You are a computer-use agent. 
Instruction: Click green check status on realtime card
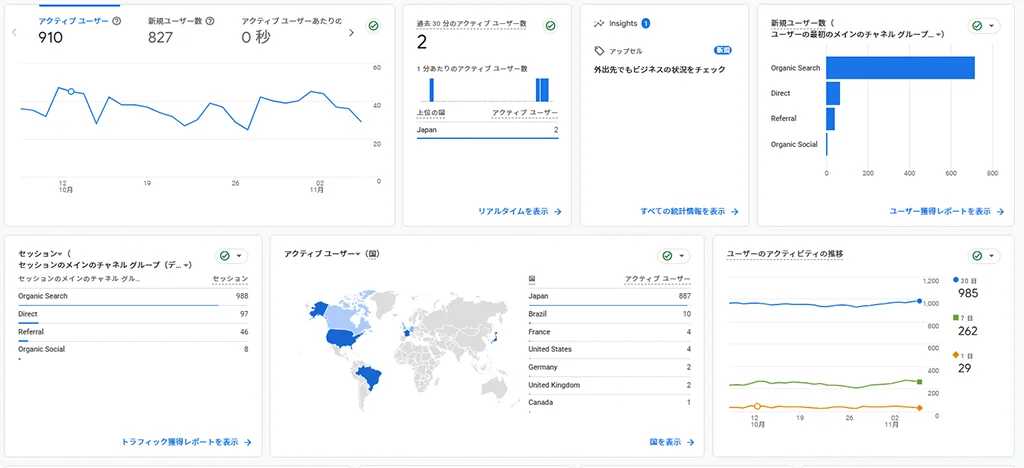point(550,25)
